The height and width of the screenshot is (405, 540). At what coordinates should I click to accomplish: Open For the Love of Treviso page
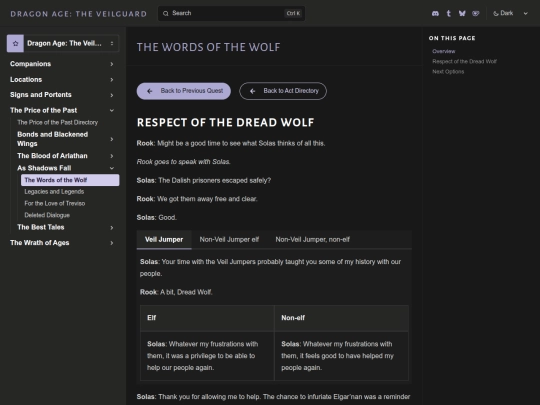tap(55, 204)
